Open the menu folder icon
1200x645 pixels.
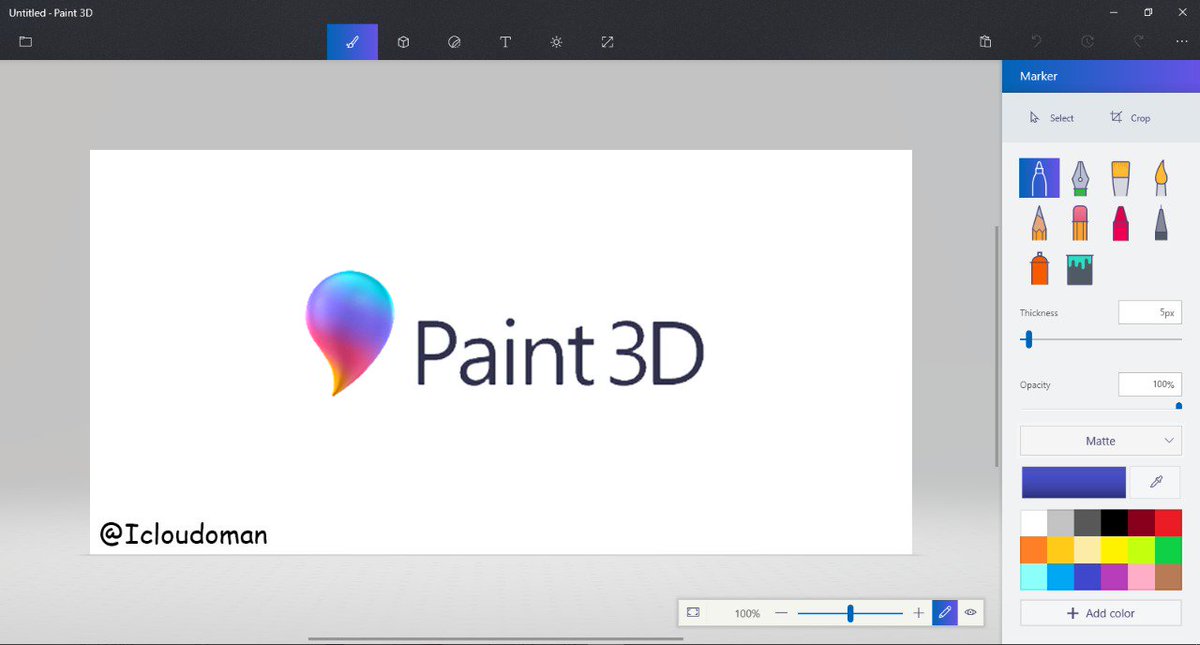pyautogui.click(x=26, y=42)
